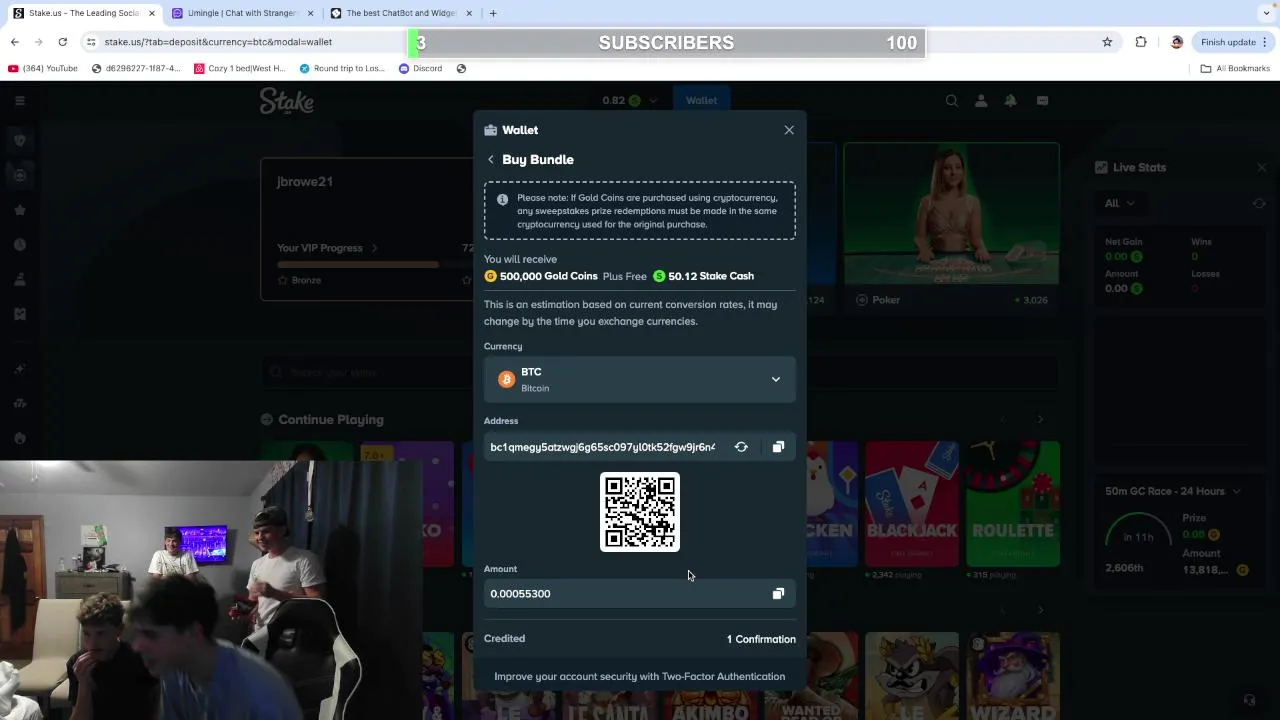Open the YouTube bookmark
The height and width of the screenshot is (720, 1280).
(x=43, y=69)
